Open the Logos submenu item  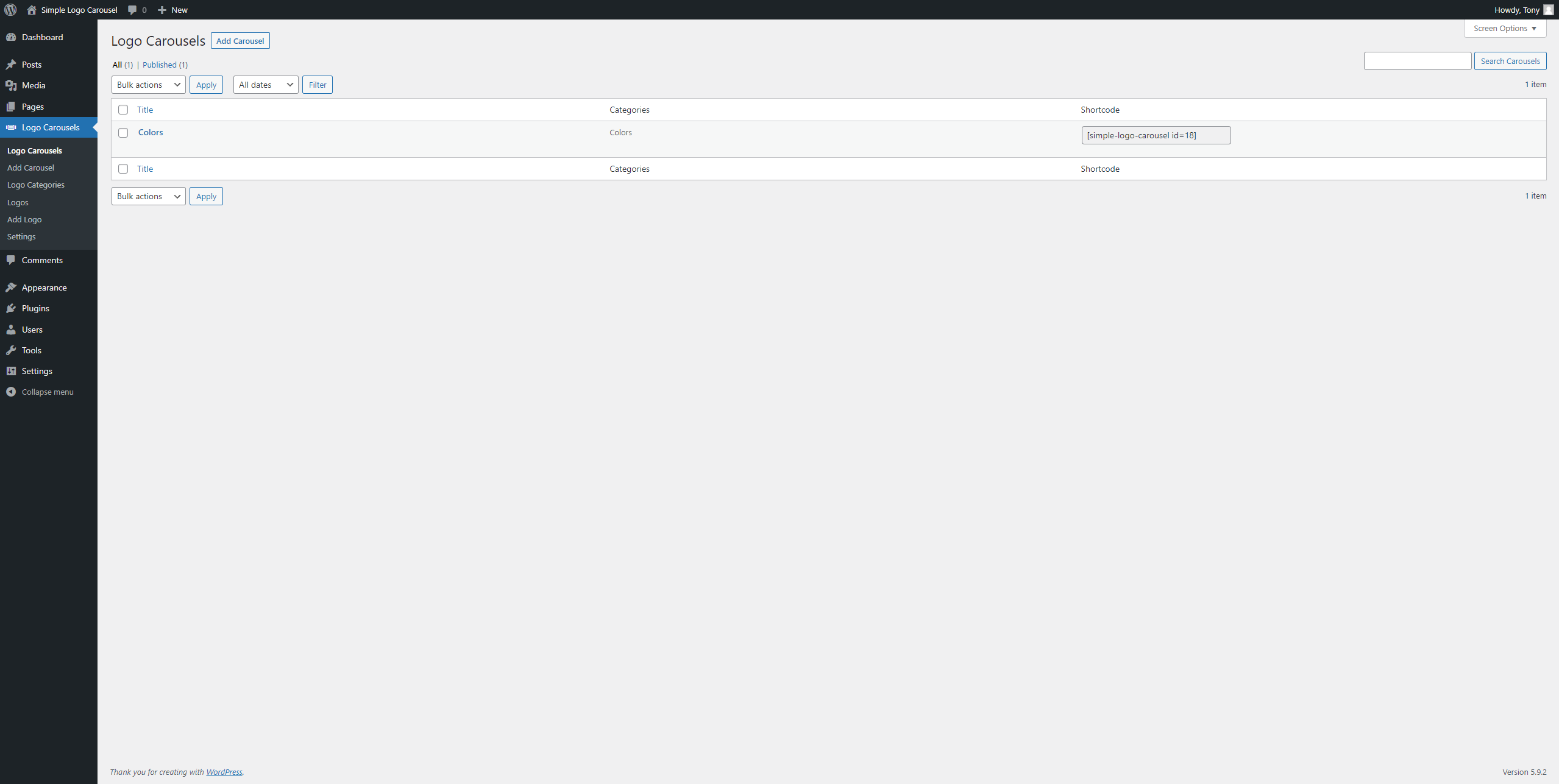(x=18, y=202)
